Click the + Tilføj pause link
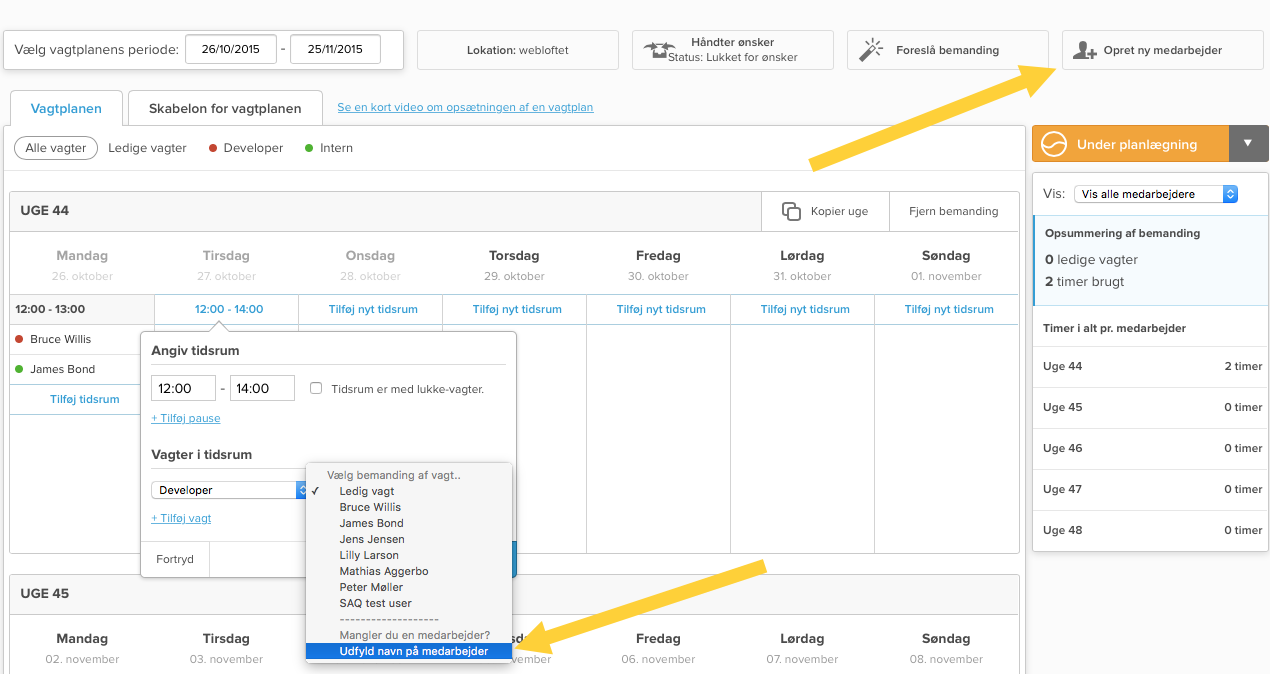This screenshot has width=1270, height=674. 186,418
